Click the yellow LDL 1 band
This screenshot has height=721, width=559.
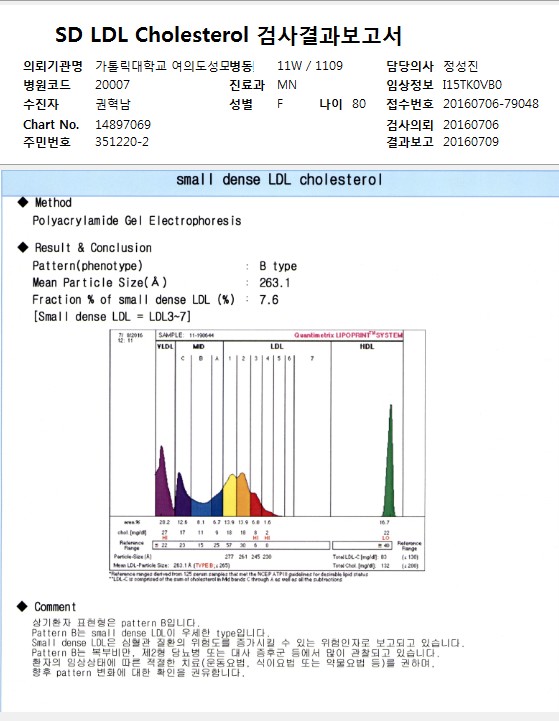pyautogui.click(x=229, y=496)
